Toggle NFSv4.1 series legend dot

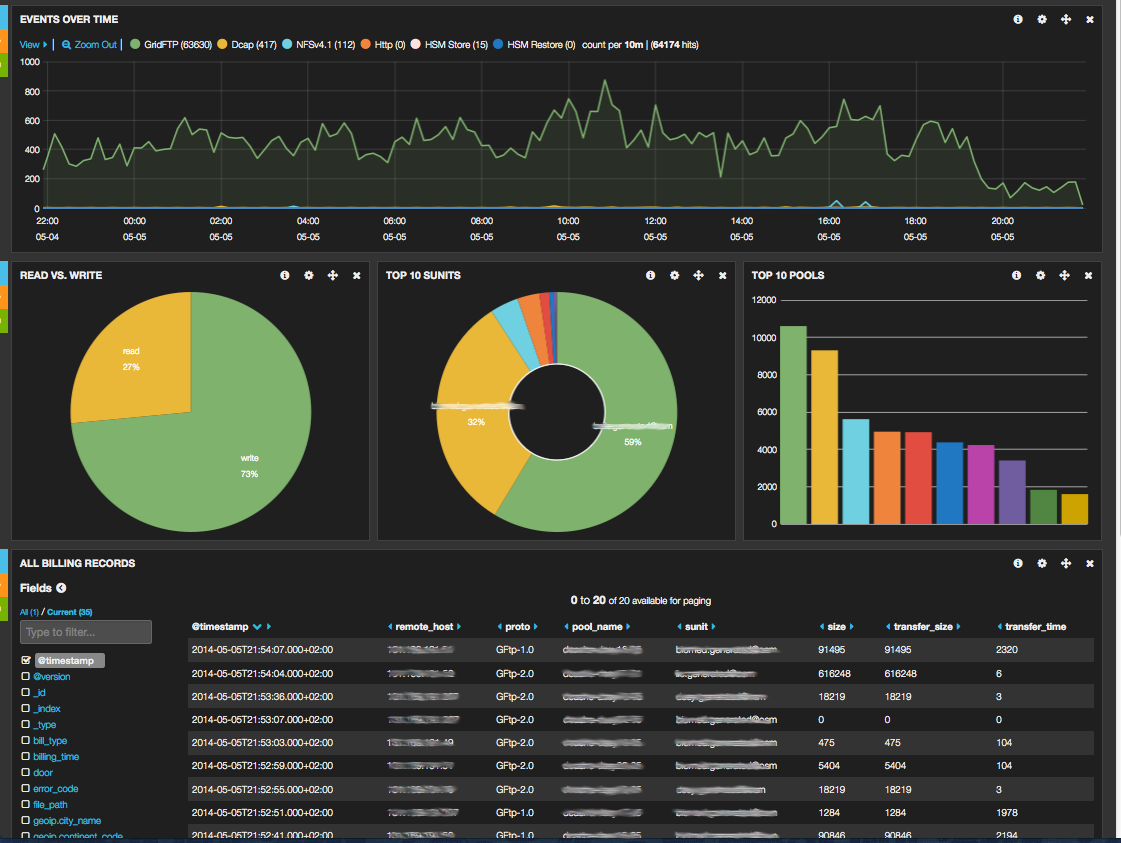coord(287,44)
